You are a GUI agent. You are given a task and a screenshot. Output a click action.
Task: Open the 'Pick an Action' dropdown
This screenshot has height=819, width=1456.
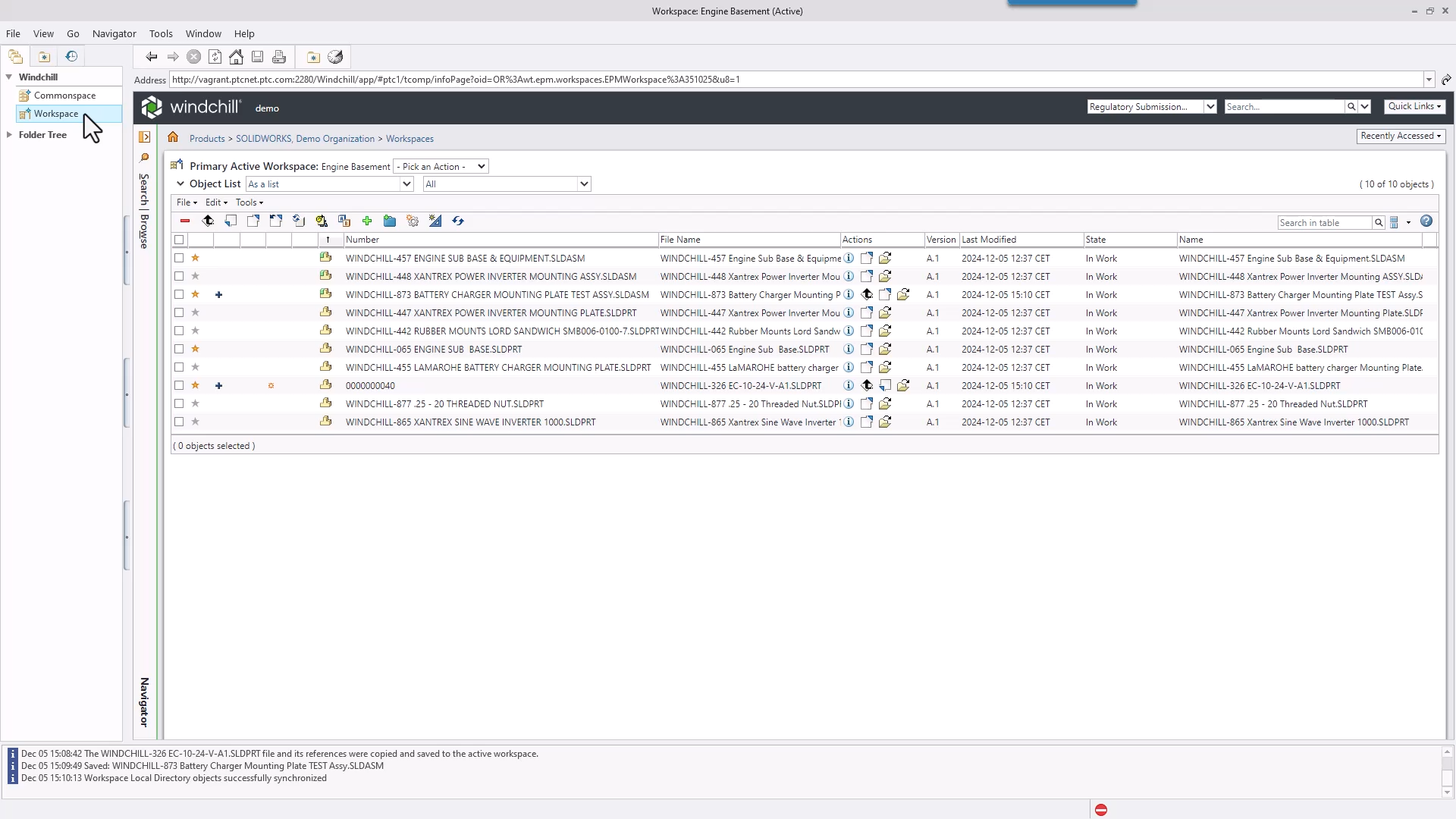pos(441,167)
